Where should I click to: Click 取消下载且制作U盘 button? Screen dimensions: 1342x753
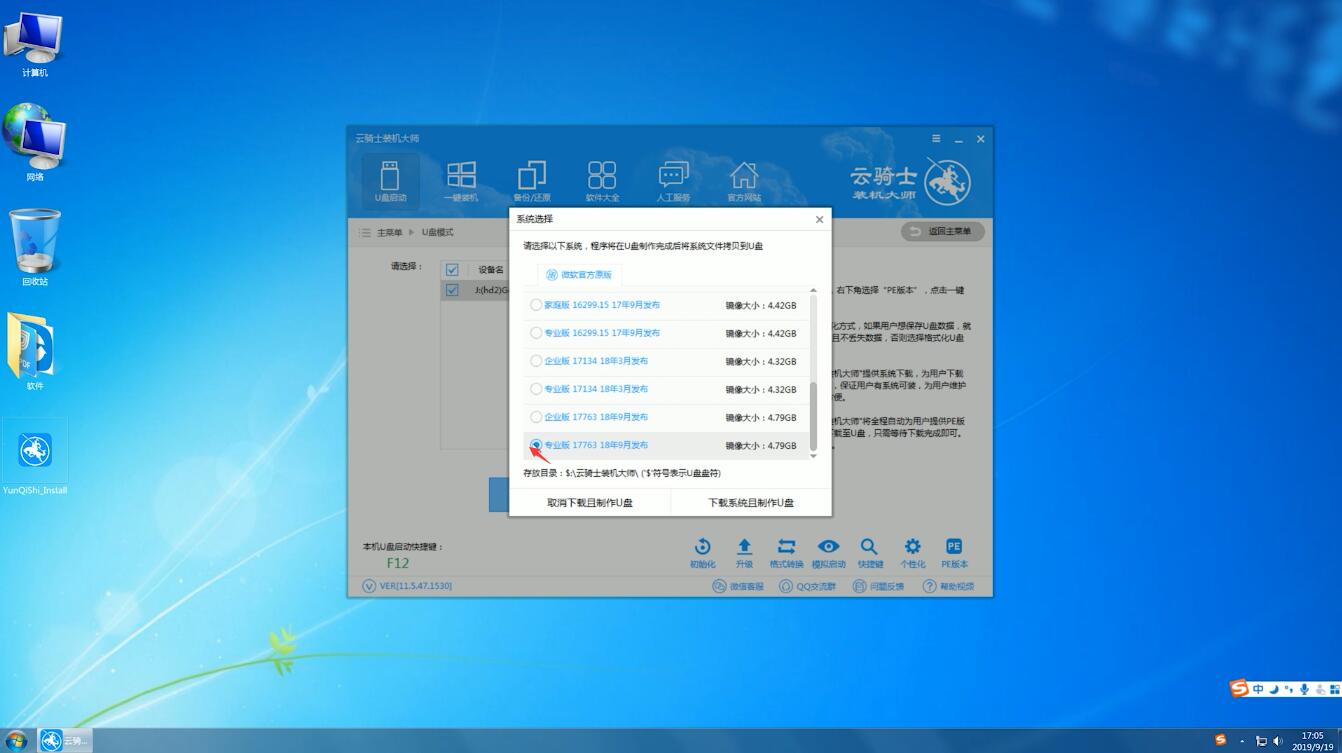[590, 503]
